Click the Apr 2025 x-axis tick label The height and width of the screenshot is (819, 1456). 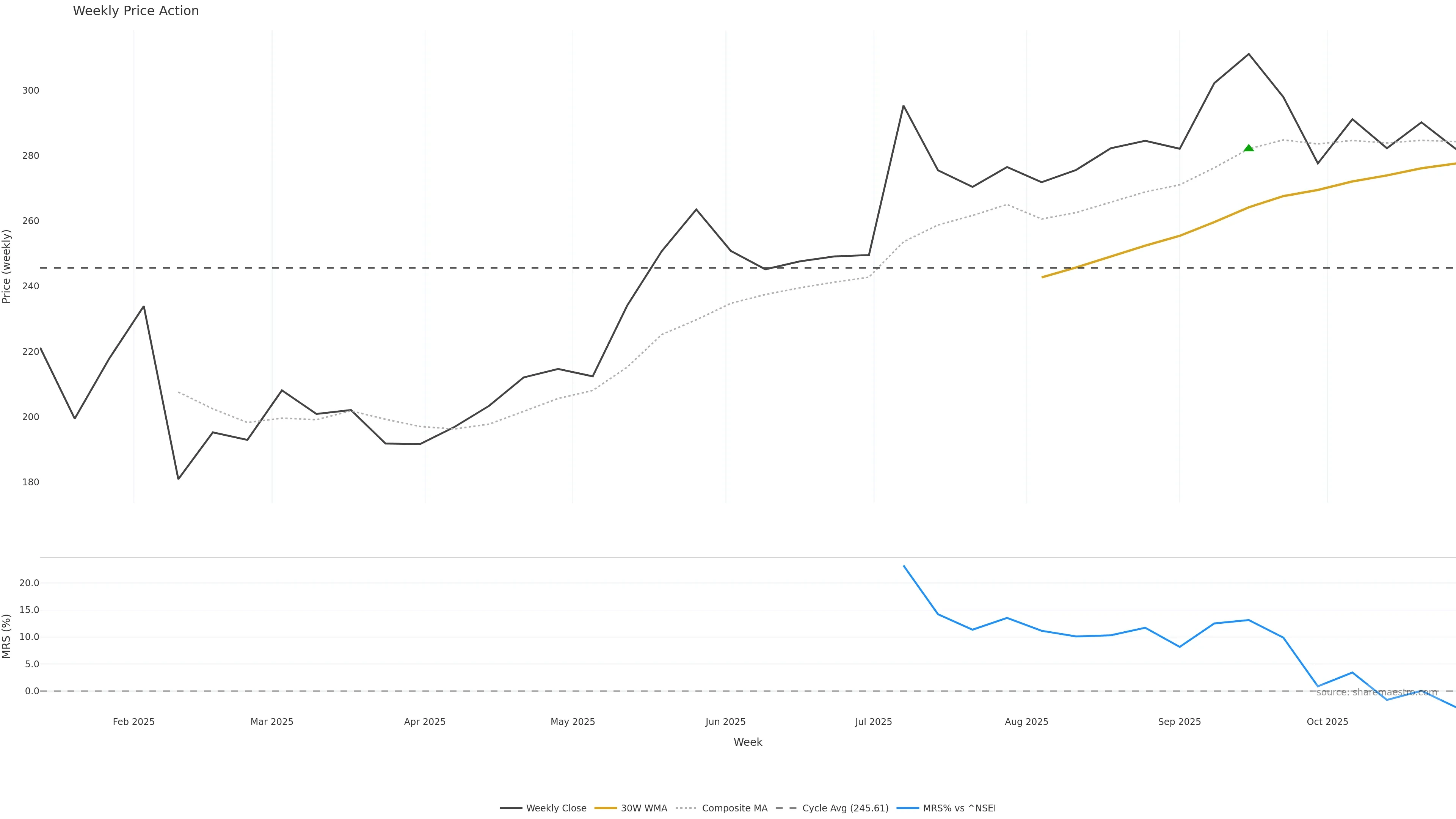(425, 722)
